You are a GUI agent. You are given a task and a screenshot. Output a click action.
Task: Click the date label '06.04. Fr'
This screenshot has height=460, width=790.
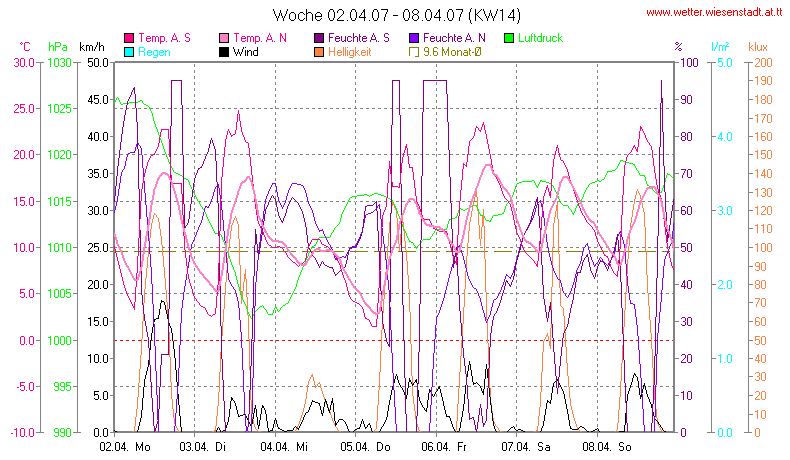tap(444, 447)
